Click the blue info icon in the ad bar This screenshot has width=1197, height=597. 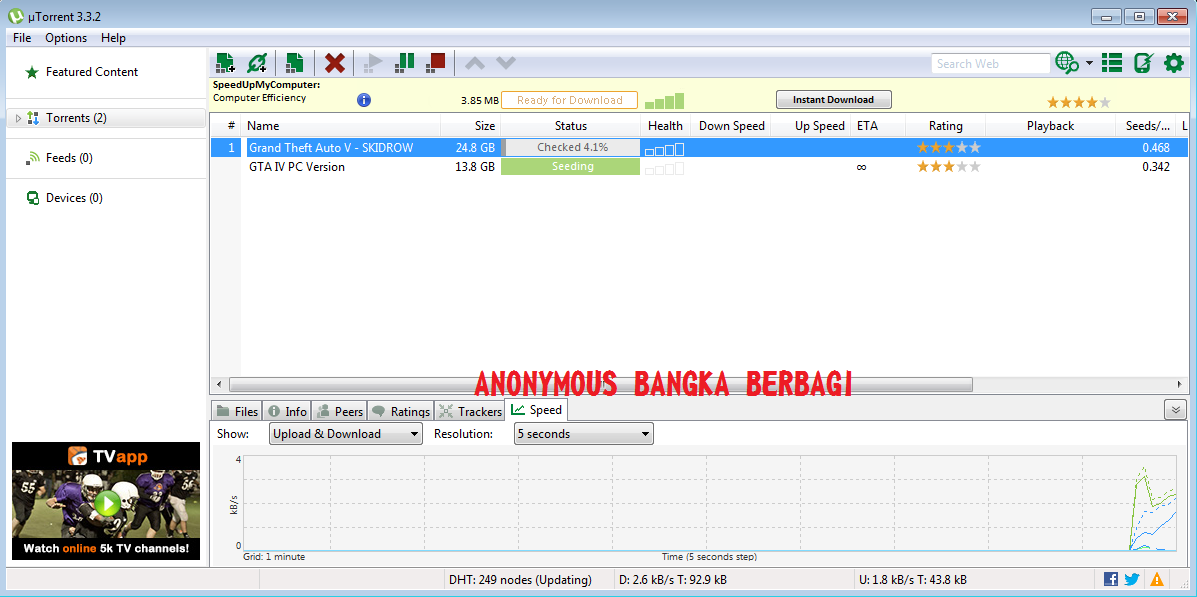pyautogui.click(x=364, y=100)
